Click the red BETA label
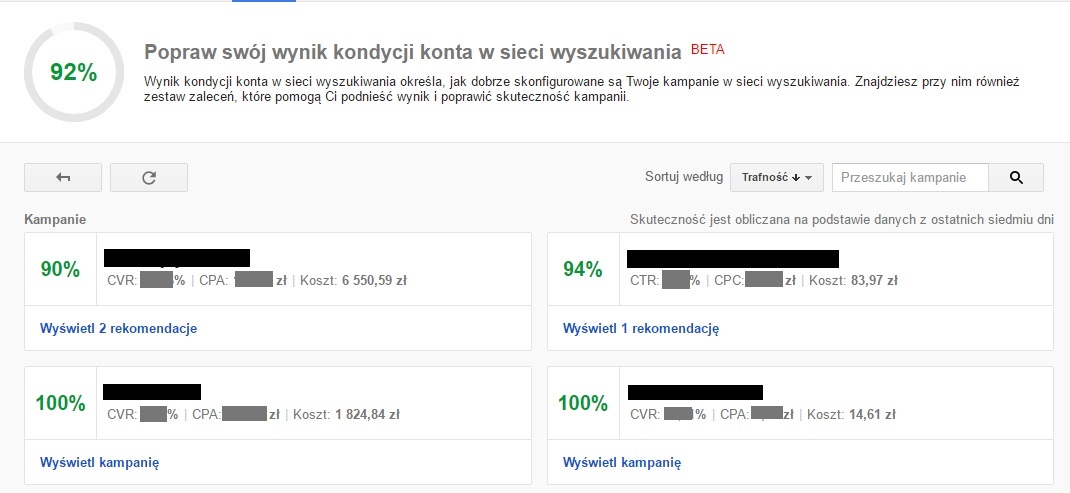1070x493 pixels. click(x=708, y=50)
